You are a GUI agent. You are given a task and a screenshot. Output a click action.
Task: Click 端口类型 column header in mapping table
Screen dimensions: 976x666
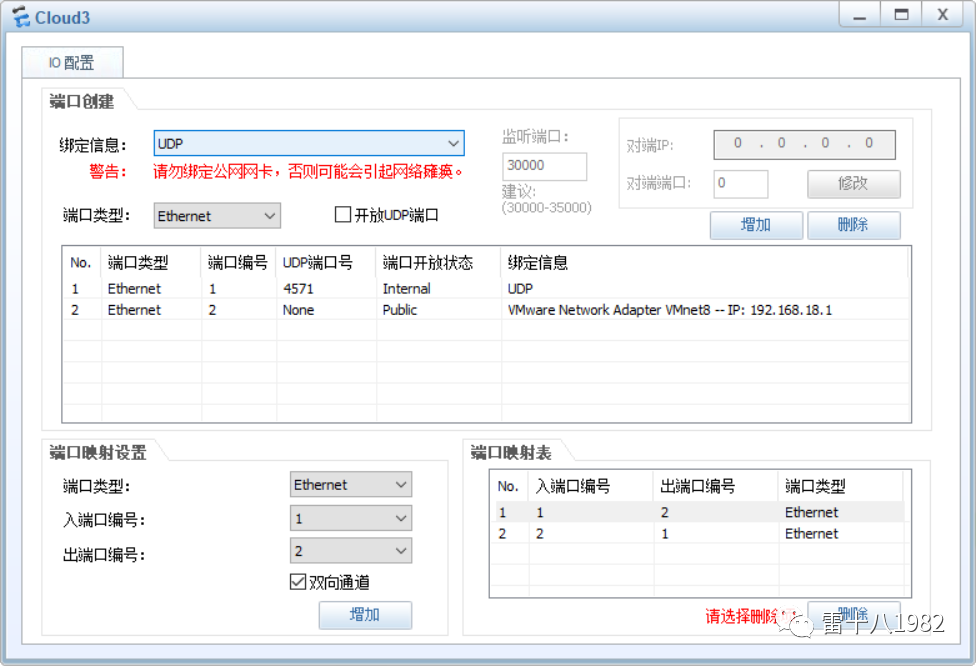click(840, 486)
